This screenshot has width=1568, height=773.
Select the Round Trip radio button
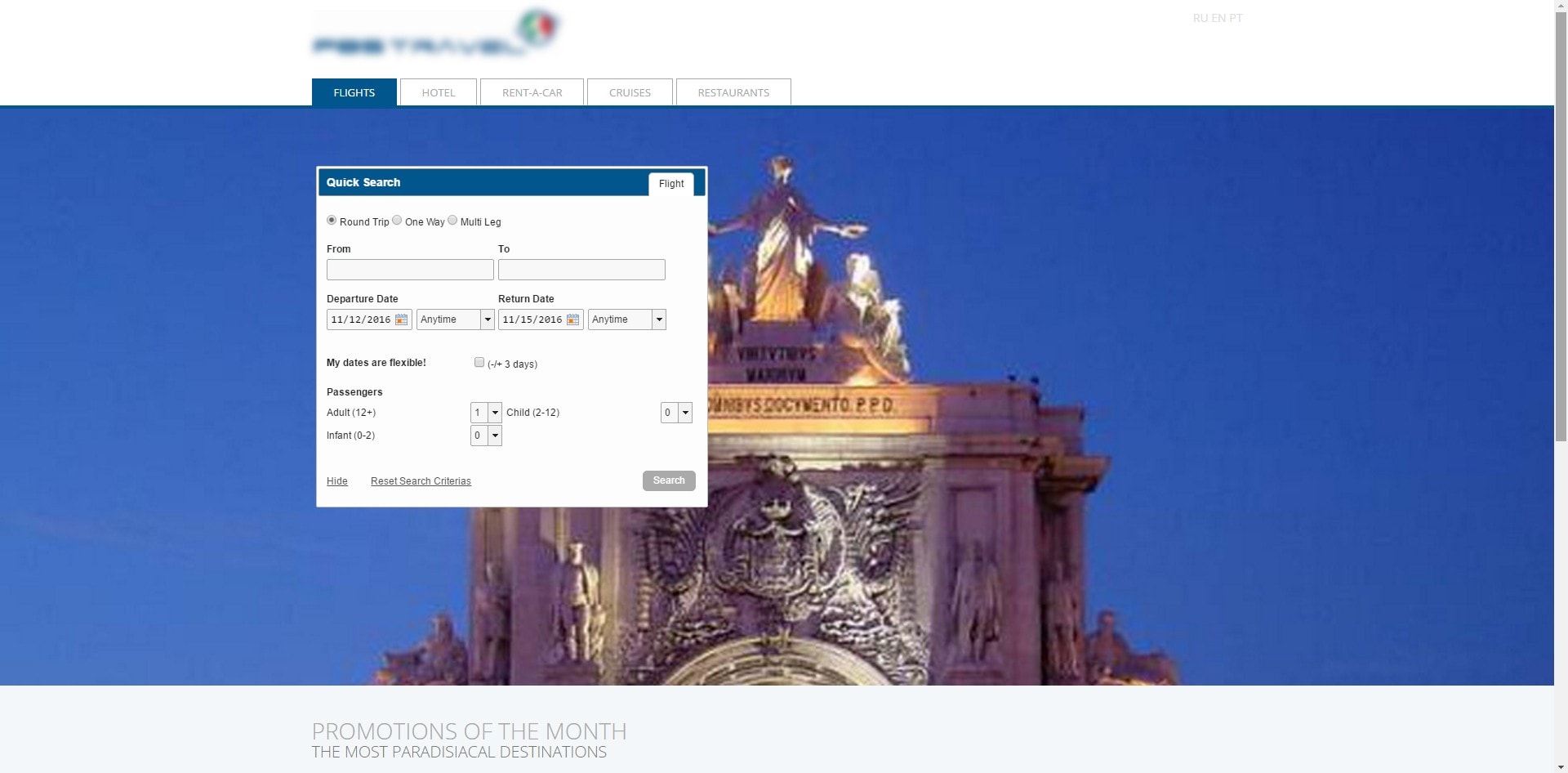[332, 221]
